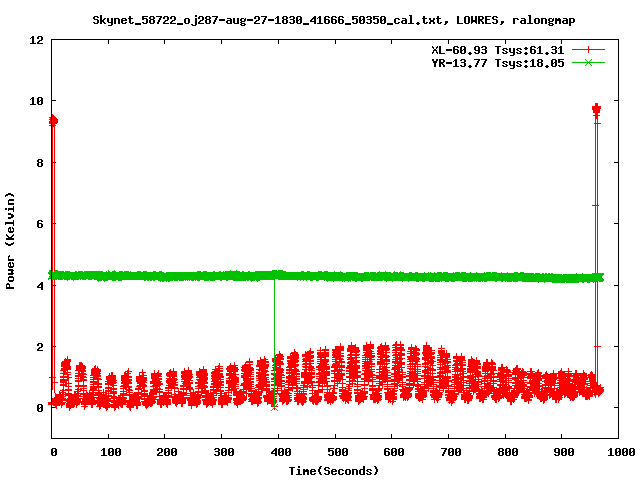Click the x-axis tick label '1000'
Screen dimensions: 640x480
click(x=621, y=452)
